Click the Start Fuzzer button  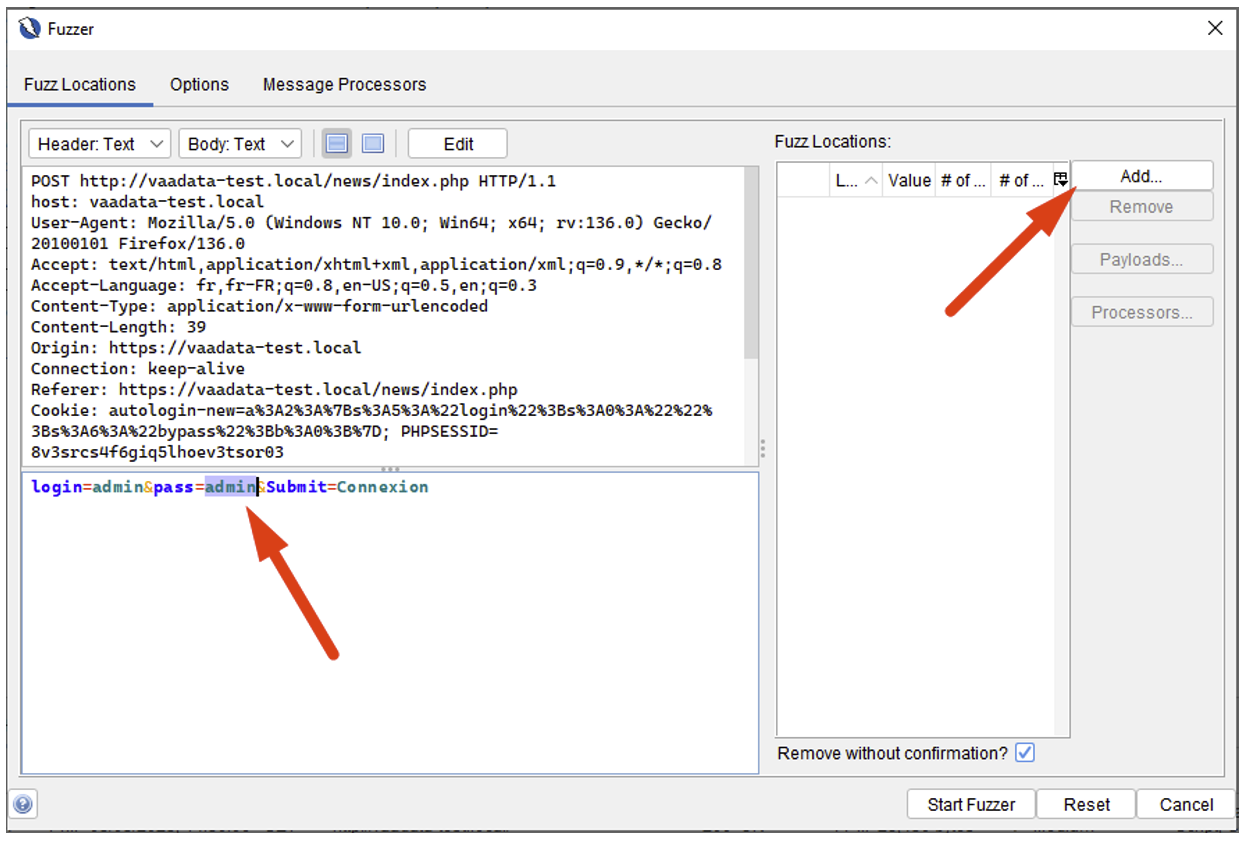[969, 804]
